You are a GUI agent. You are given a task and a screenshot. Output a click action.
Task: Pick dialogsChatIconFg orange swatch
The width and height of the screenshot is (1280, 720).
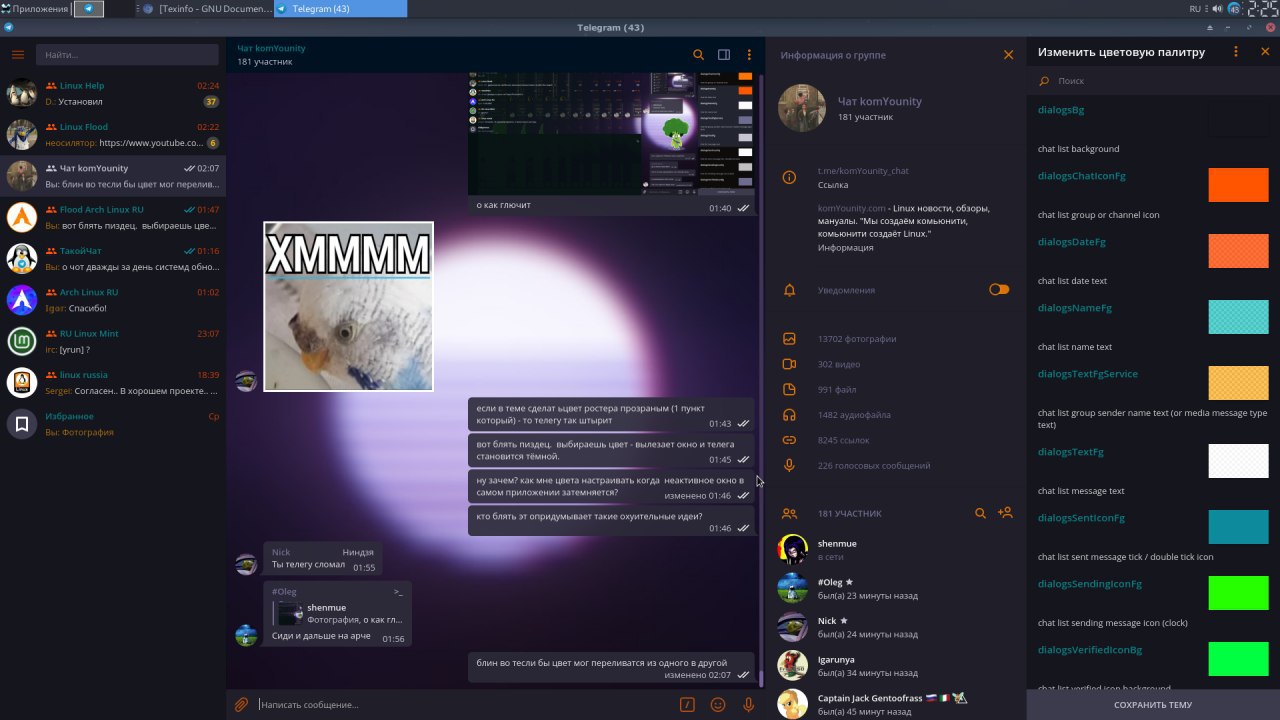coord(1238,185)
